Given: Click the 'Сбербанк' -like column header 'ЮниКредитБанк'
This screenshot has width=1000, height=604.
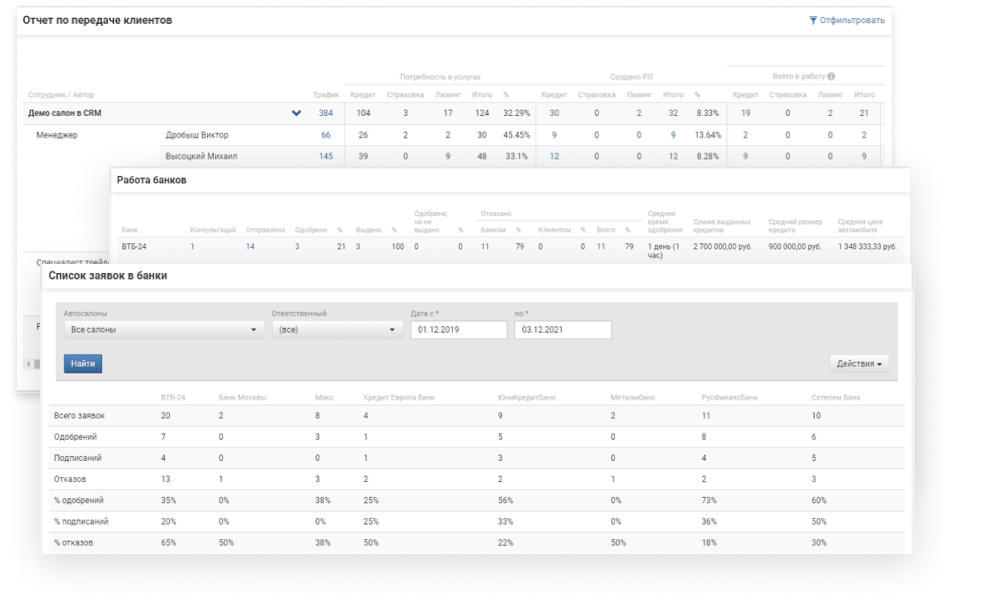Looking at the screenshot, I should click(x=526, y=397).
